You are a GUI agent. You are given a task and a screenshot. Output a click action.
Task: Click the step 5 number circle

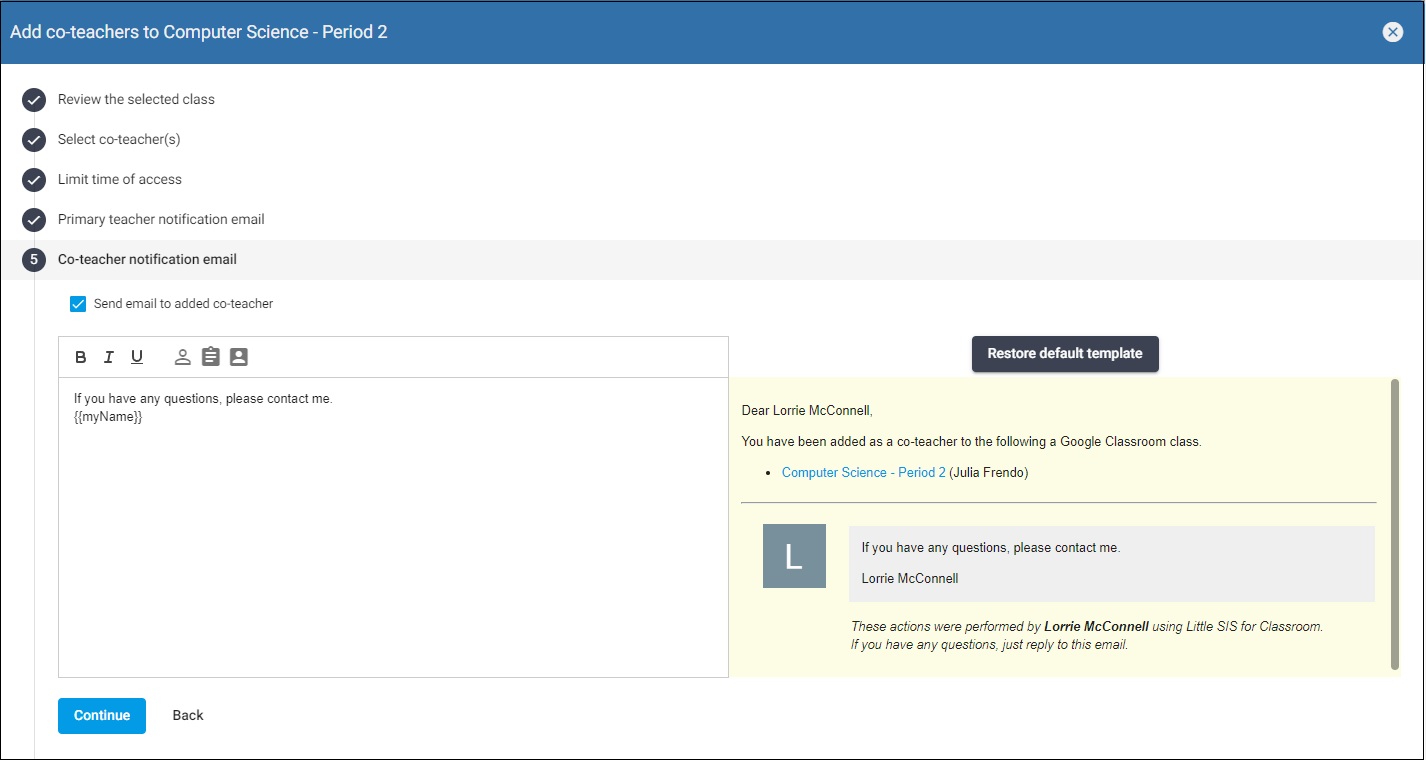pos(34,260)
